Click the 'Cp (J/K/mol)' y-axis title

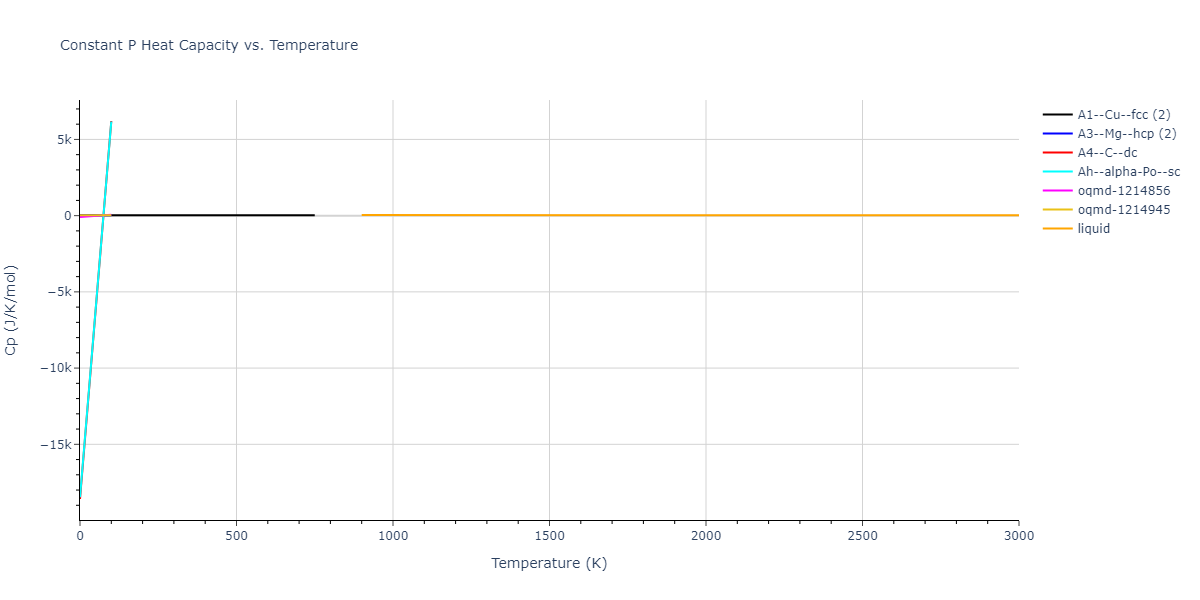coord(12,310)
